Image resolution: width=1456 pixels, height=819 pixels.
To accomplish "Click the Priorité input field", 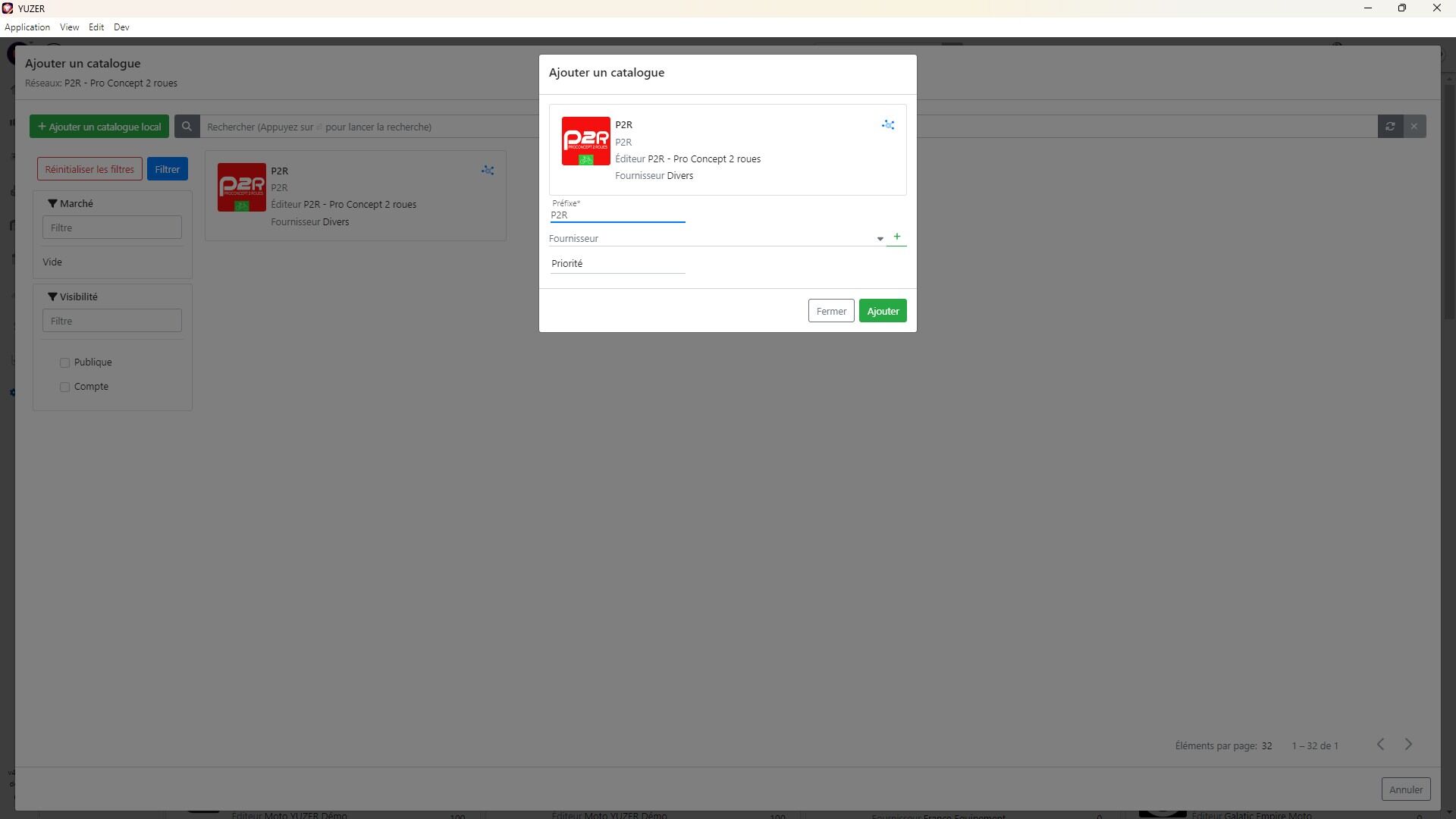I will pos(617,264).
